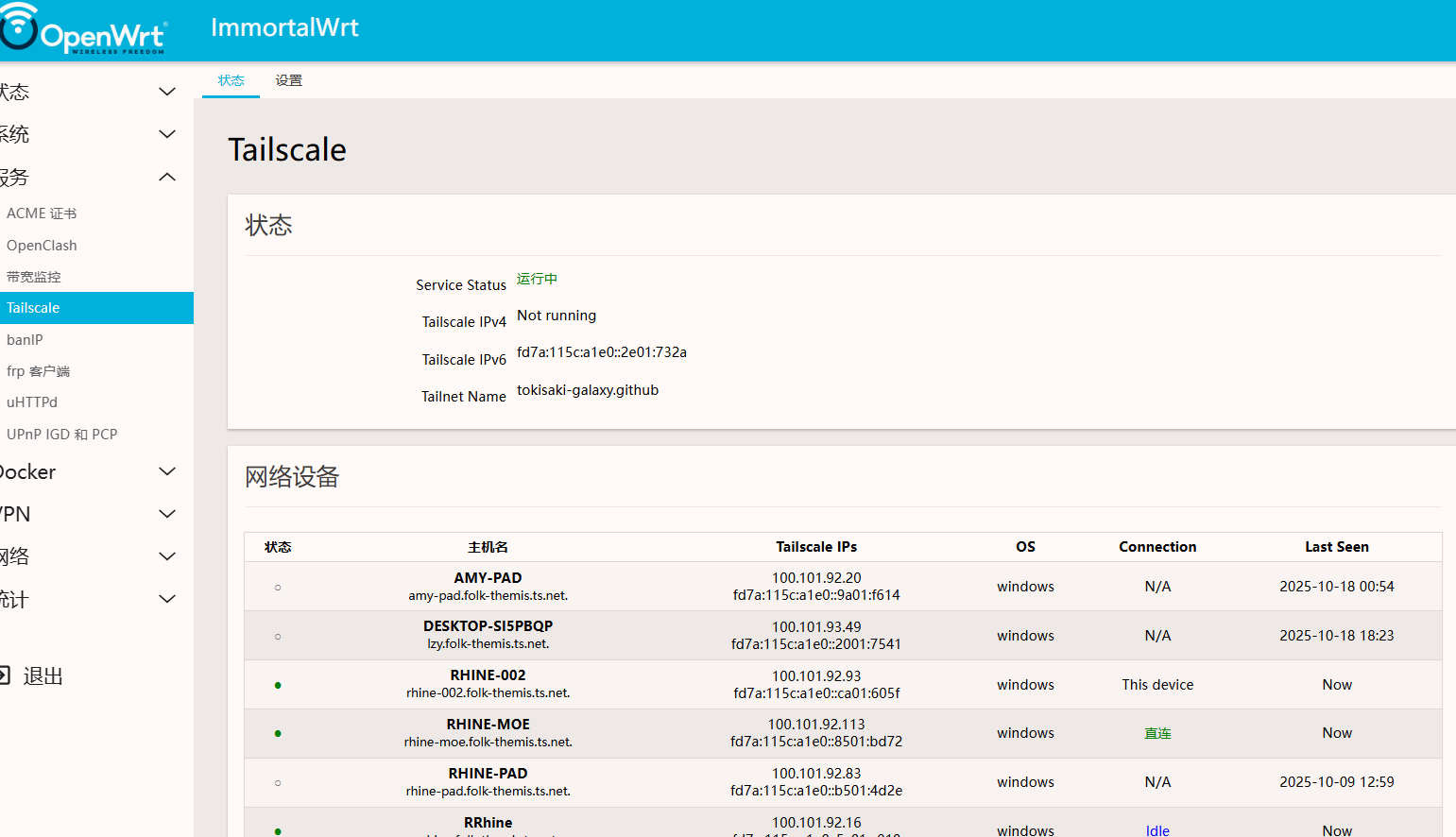
Task: Click the Docker sidebar label
Action: pyautogui.click(x=27, y=472)
